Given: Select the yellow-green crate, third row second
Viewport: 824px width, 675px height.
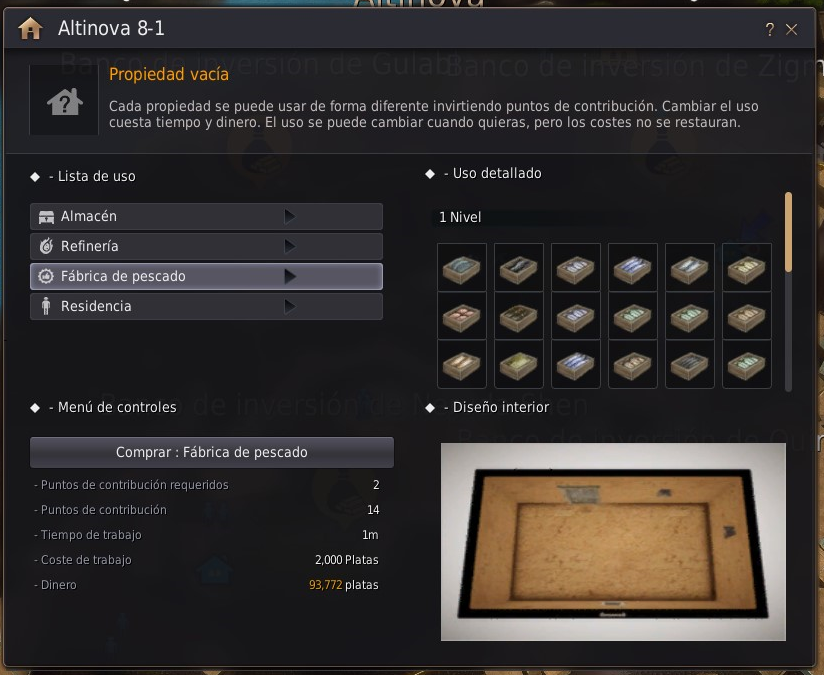Looking at the screenshot, I should (518, 364).
